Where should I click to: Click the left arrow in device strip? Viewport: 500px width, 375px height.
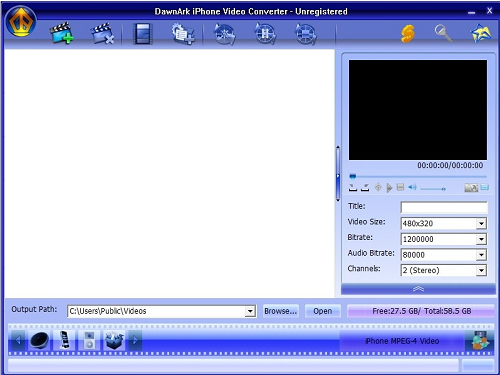pos(18,340)
